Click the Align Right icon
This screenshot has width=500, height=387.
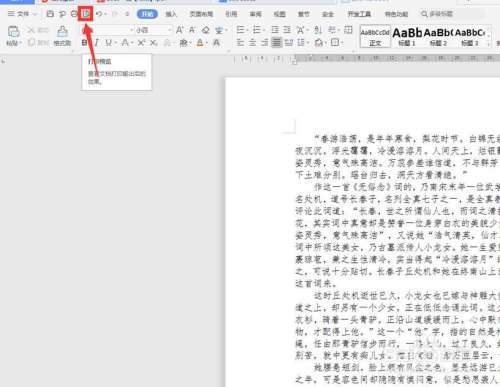click(x=265, y=43)
